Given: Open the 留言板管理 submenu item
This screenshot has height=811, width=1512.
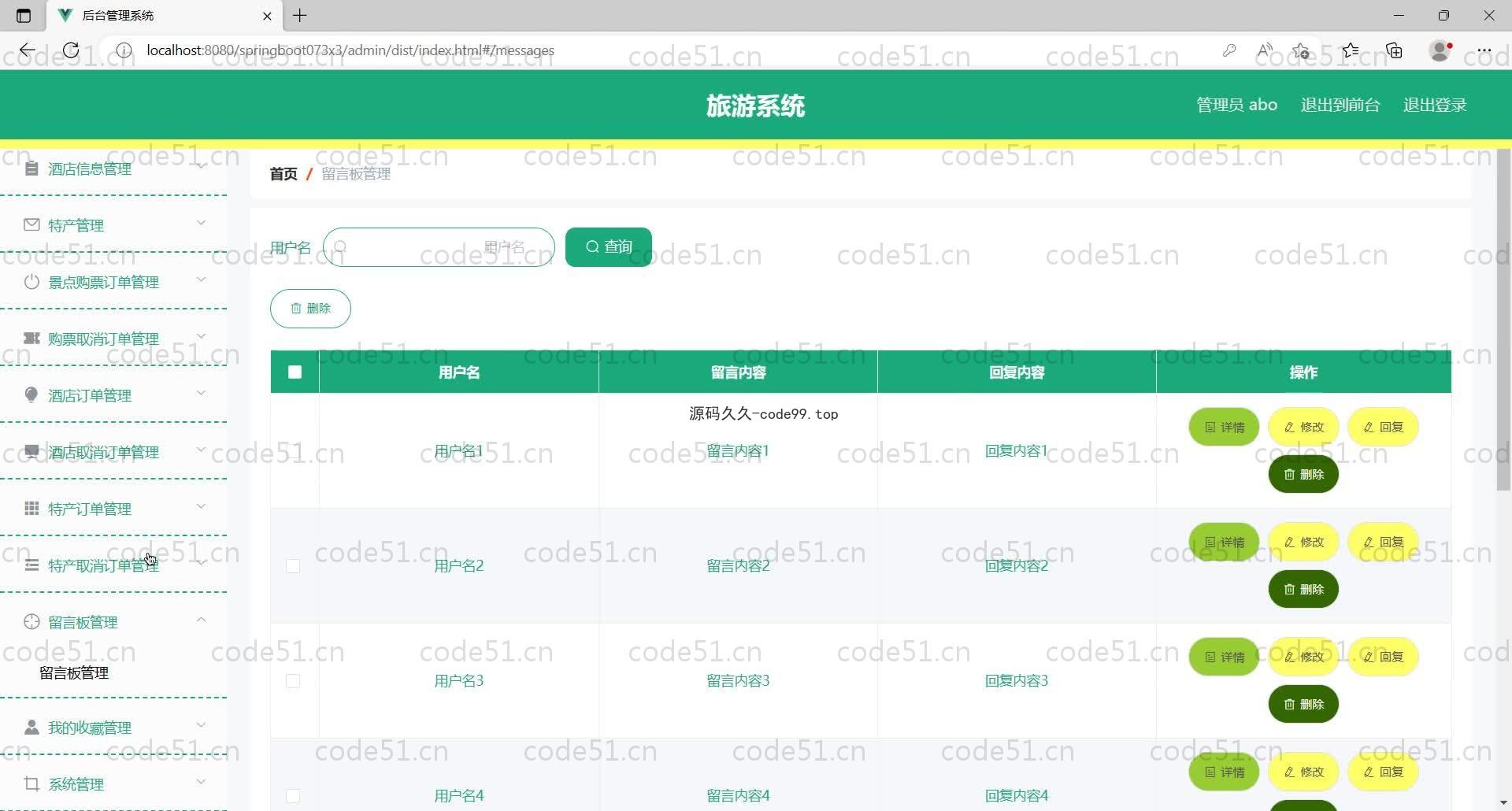Looking at the screenshot, I should click(74, 673).
